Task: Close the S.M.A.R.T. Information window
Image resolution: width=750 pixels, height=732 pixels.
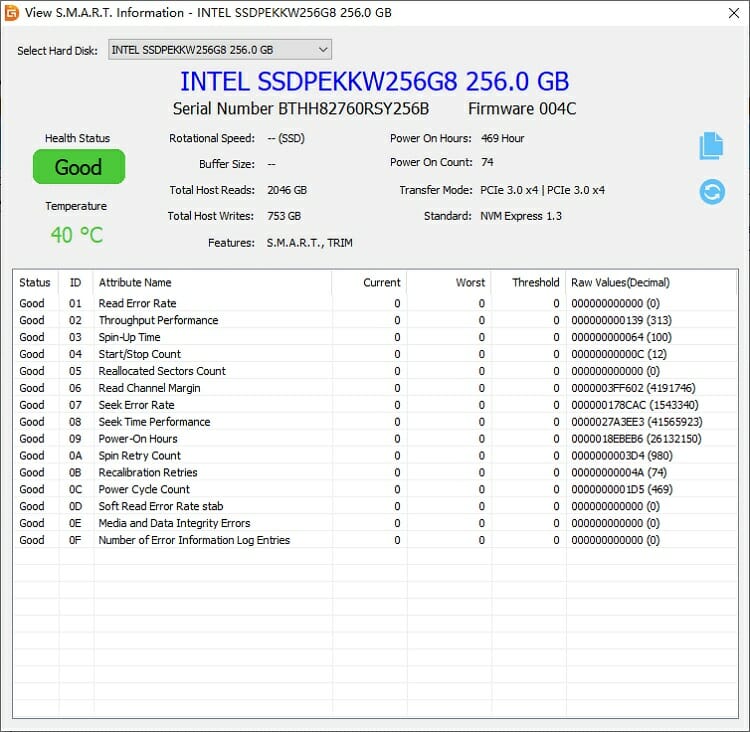Action: (x=727, y=13)
